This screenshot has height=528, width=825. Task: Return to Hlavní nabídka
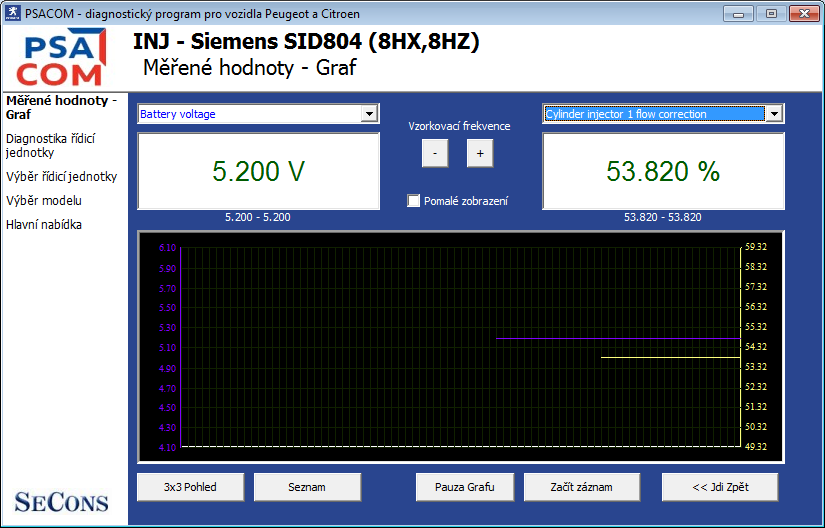click(44, 225)
